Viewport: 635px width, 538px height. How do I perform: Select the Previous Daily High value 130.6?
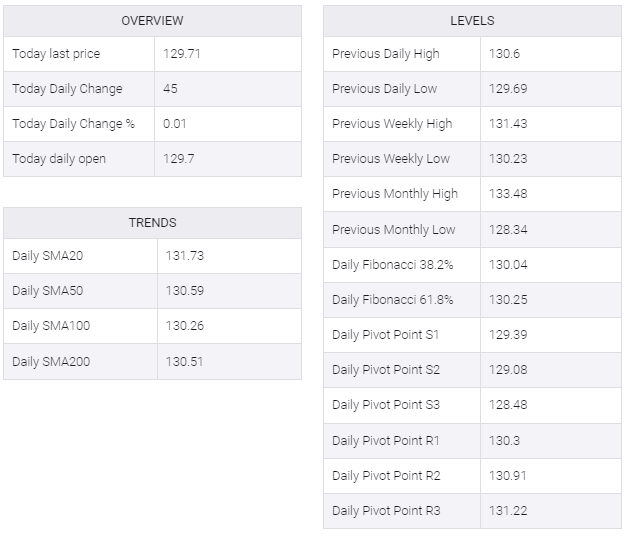tap(504, 53)
